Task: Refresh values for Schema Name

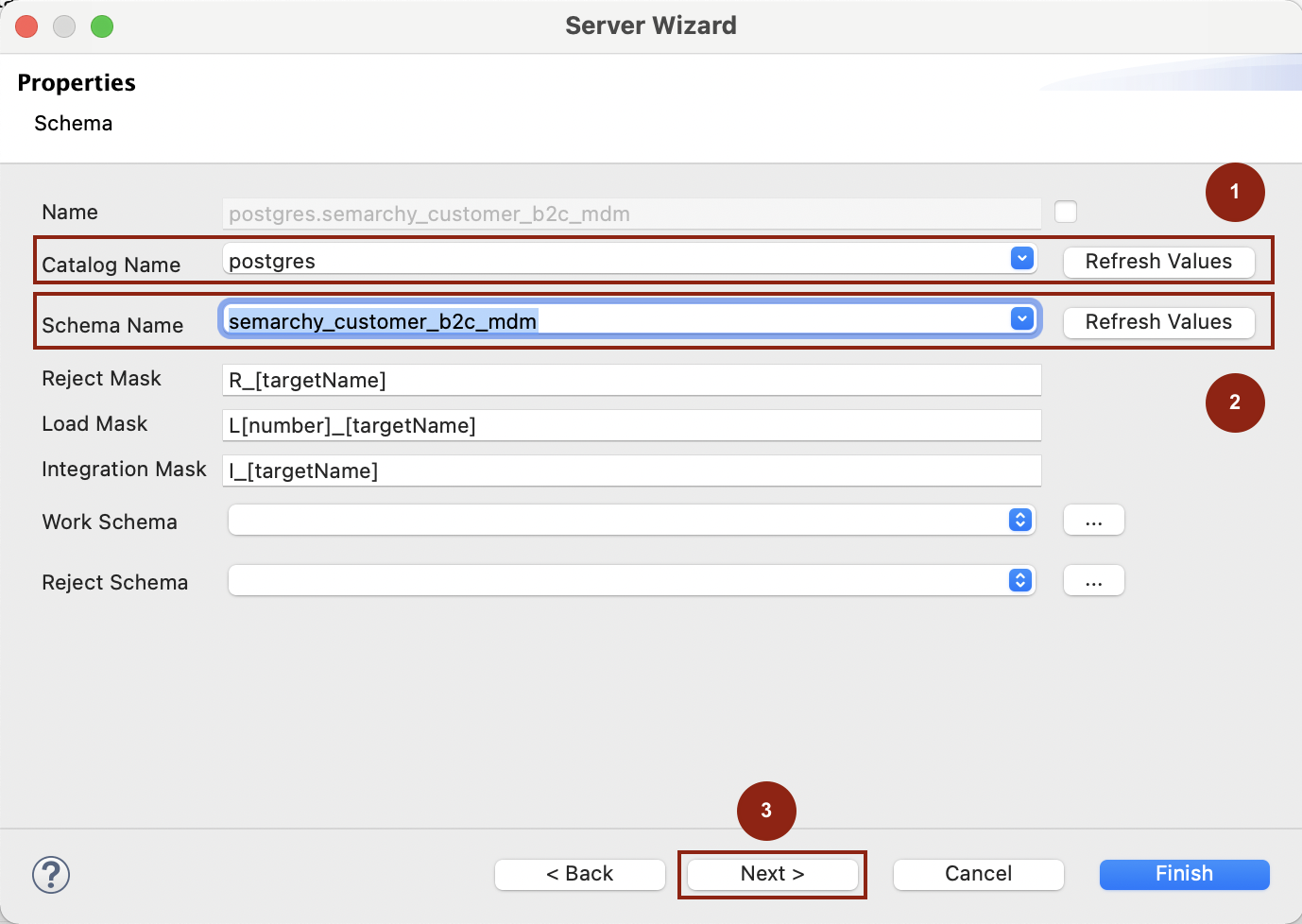Action: 1158,322
